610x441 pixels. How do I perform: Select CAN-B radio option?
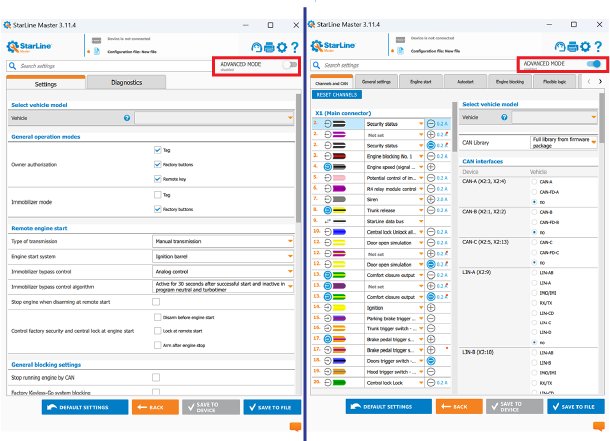[x=534, y=212]
